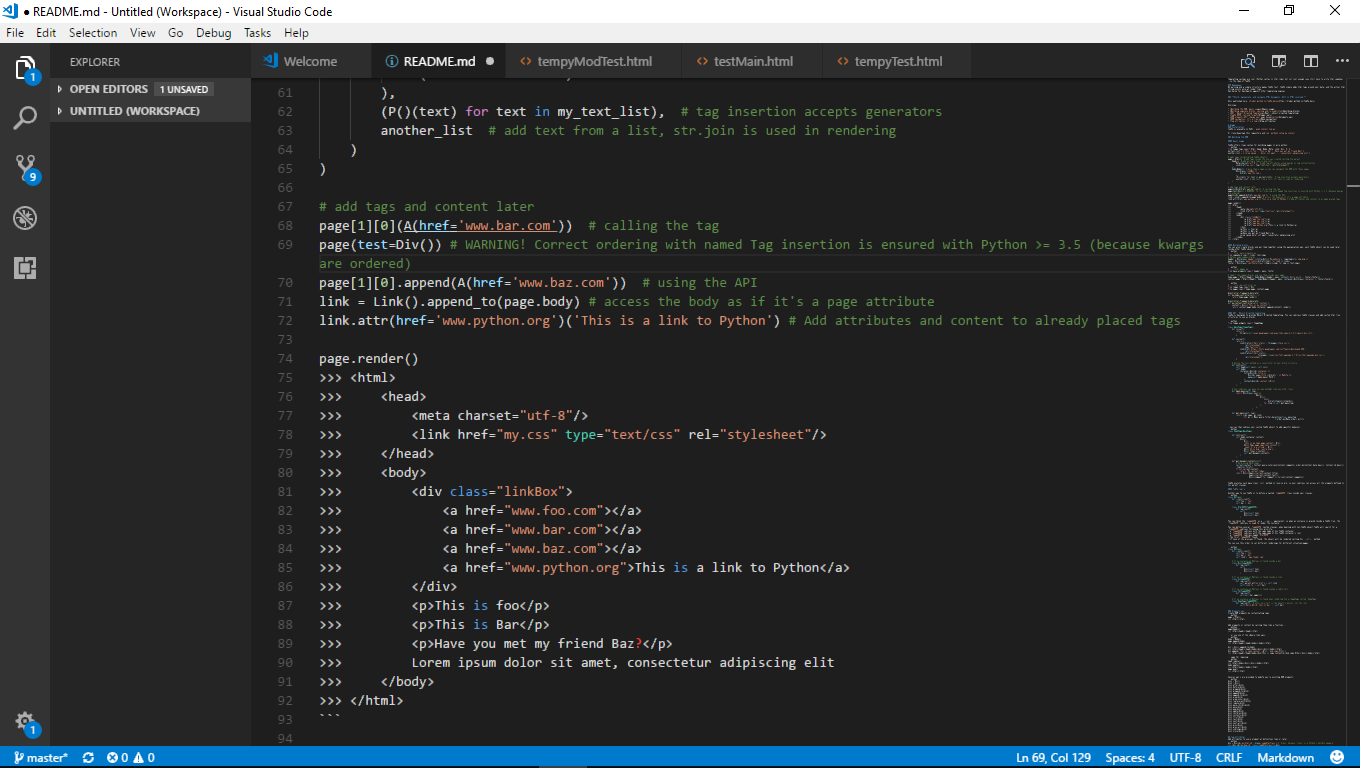Click the master* git branch indicator
The width and height of the screenshot is (1360, 768).
pos(41,758)
